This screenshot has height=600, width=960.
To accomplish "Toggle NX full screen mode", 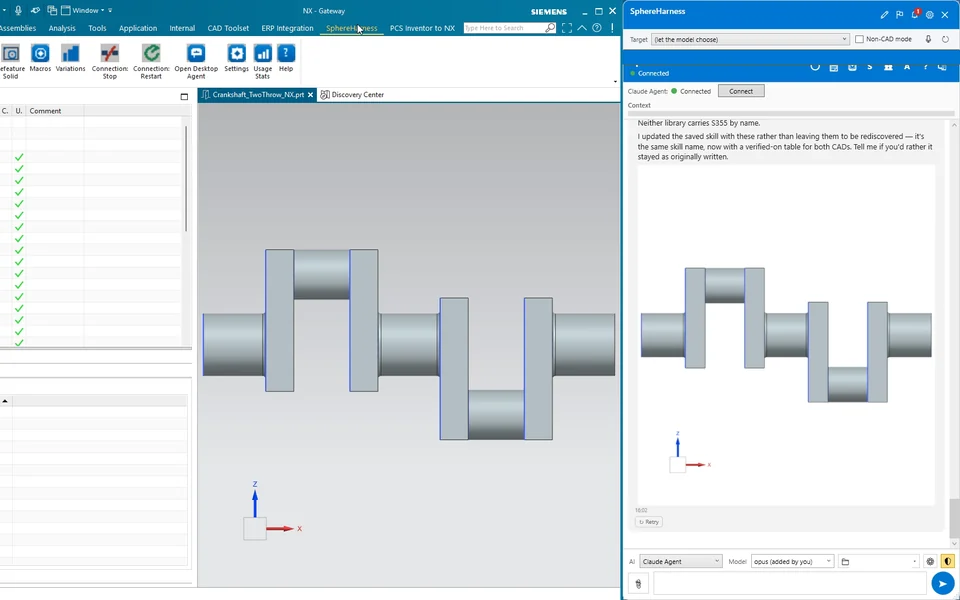I will coord(567,28).
